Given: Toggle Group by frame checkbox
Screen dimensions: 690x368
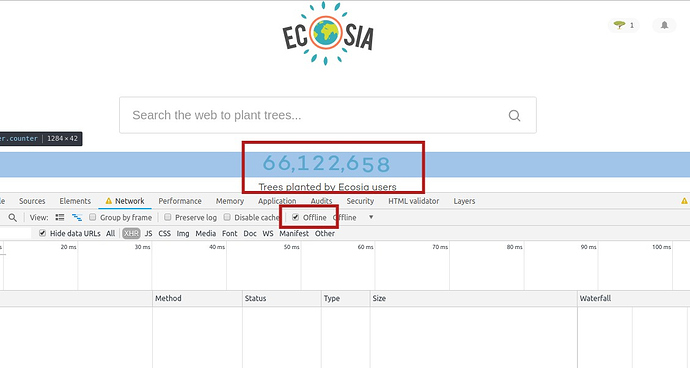Looking at the screenshot, I should (92, 217).
